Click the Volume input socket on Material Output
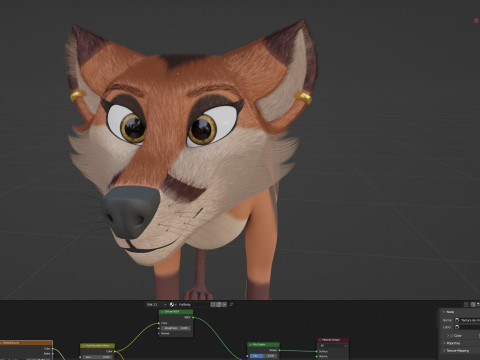 coord(317,356)
